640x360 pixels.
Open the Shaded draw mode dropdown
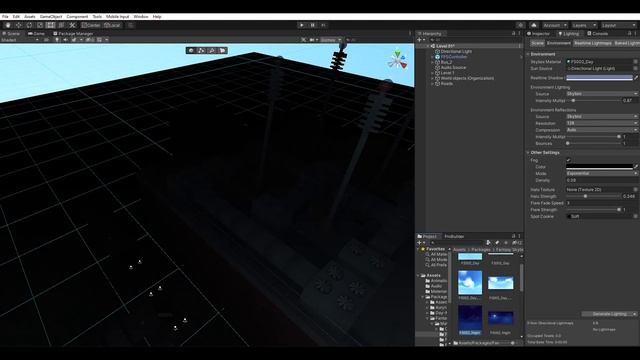click(20, 40)
